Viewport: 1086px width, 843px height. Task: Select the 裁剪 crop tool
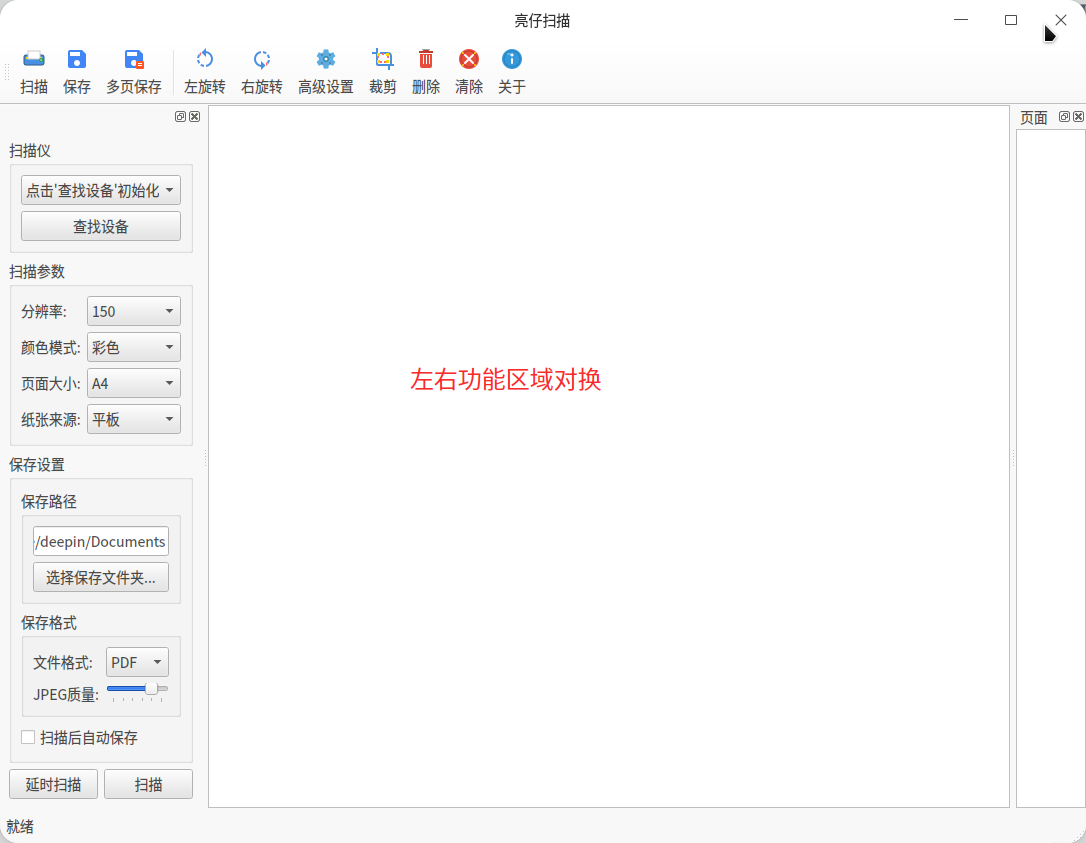[382, 60]
